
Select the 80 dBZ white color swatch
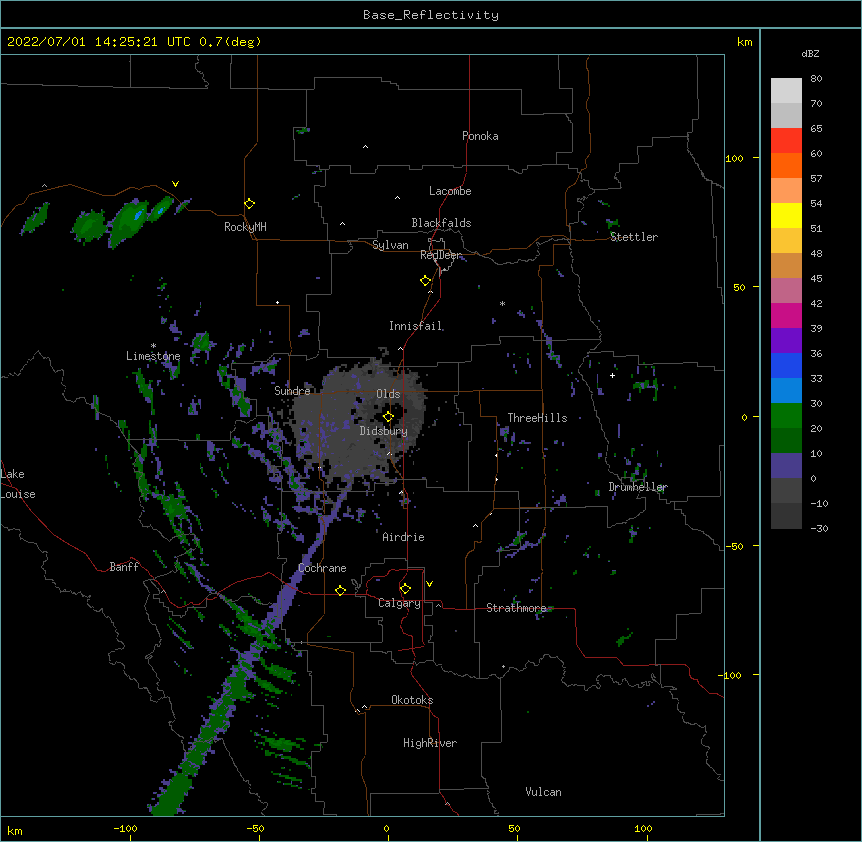click(x=786, y=91)
